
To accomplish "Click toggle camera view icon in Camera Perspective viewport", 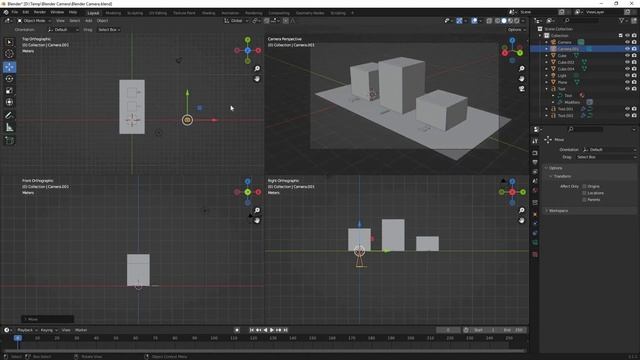I will tap(521, 89).
